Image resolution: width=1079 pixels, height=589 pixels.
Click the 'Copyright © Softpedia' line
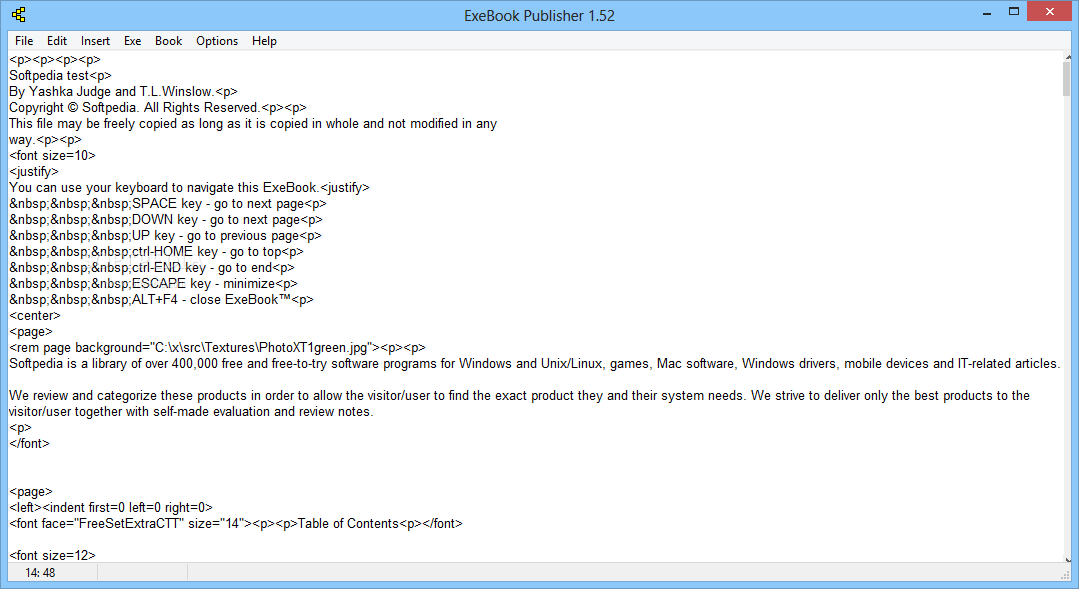158,107
